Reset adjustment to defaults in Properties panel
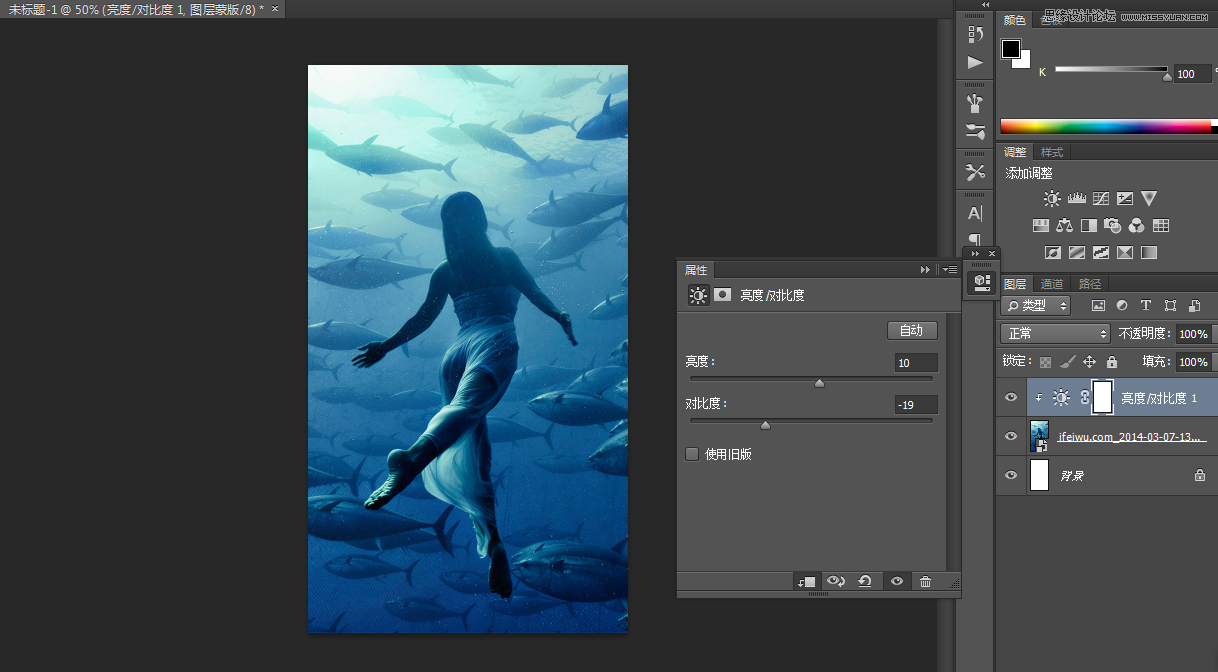The height and width of the screenshot is (672, 1218). 865,582
